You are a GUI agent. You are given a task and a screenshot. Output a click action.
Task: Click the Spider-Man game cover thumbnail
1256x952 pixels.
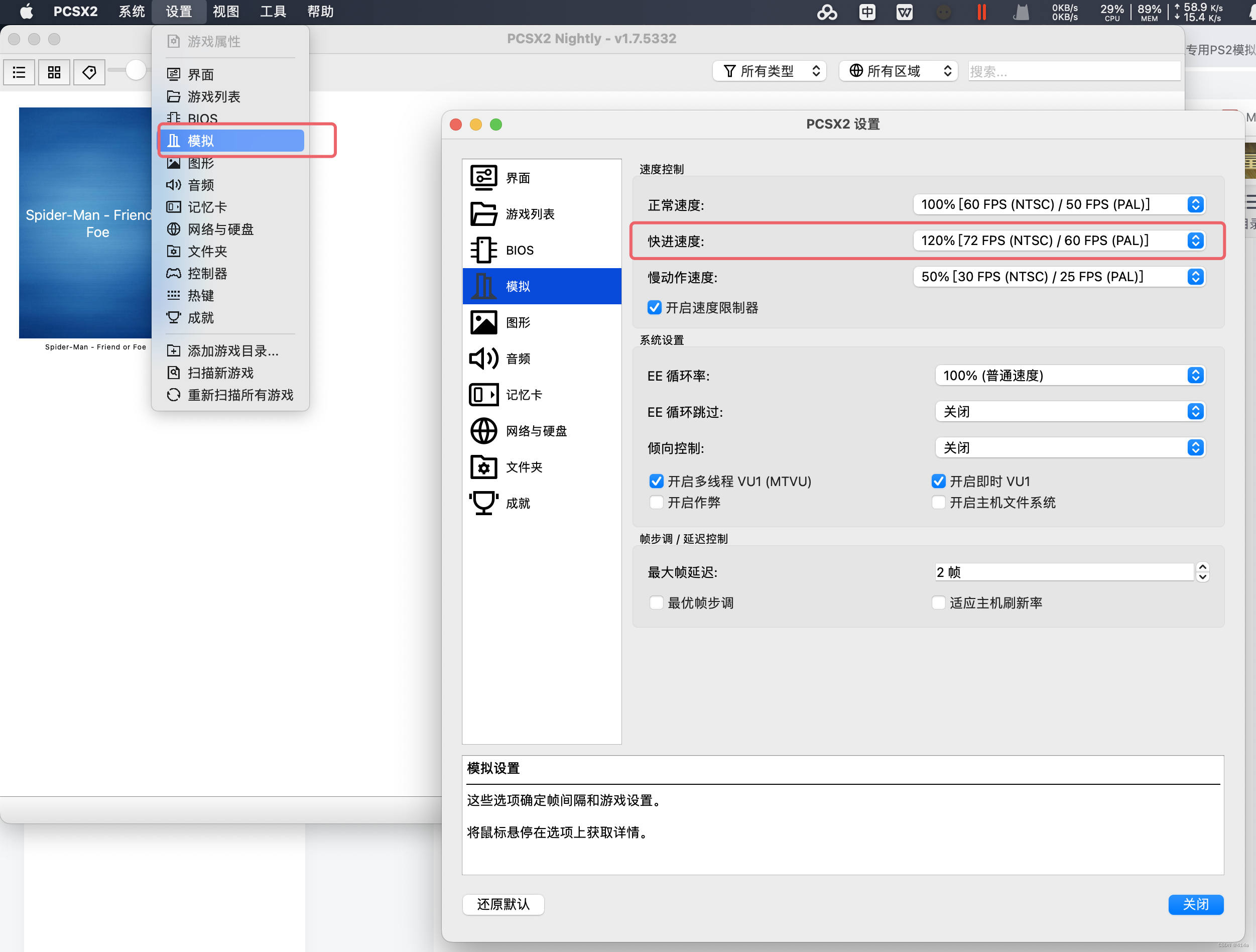pos(85,222)
